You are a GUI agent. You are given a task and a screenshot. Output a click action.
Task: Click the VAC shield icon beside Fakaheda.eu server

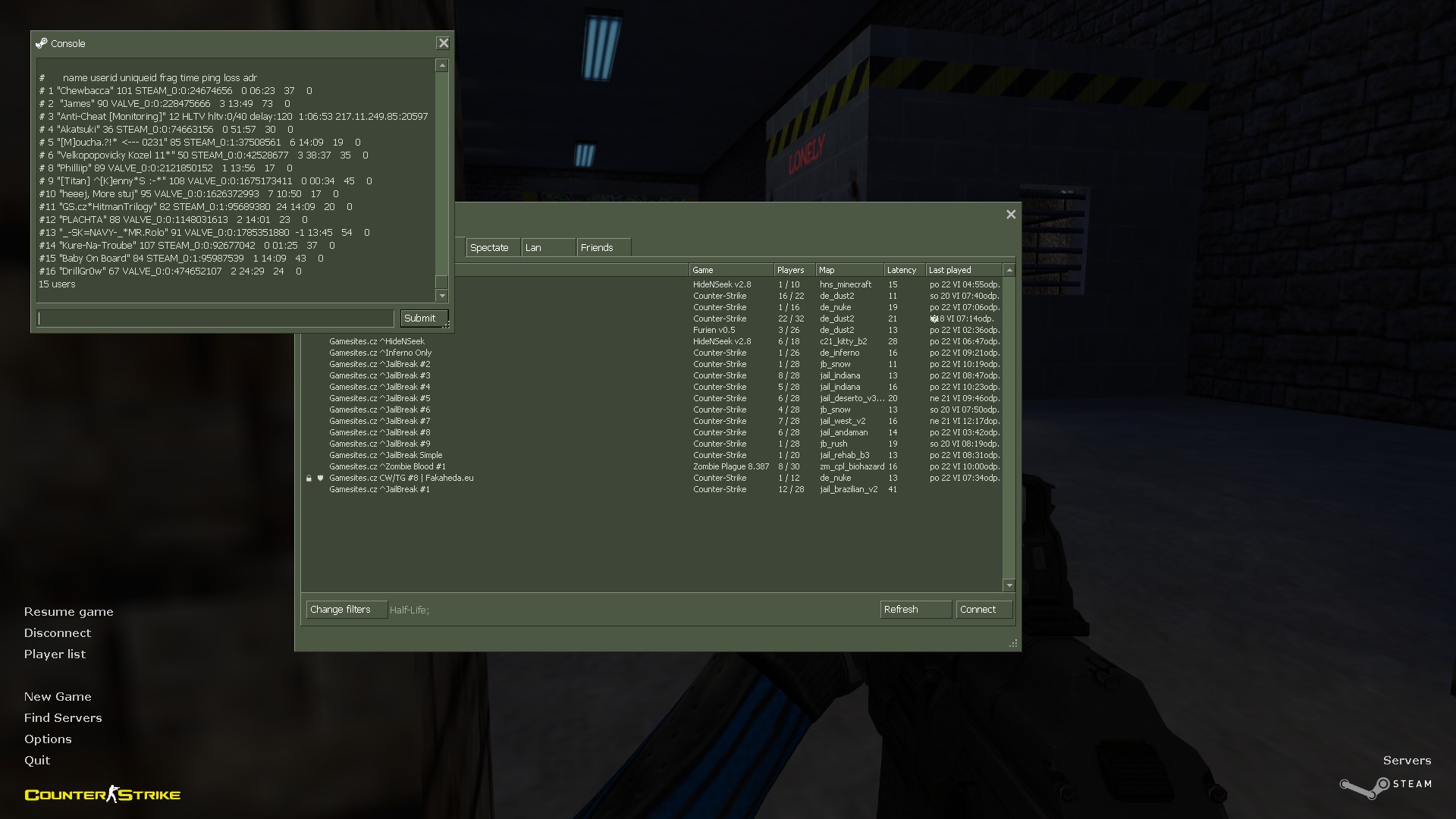click(320, 479)
